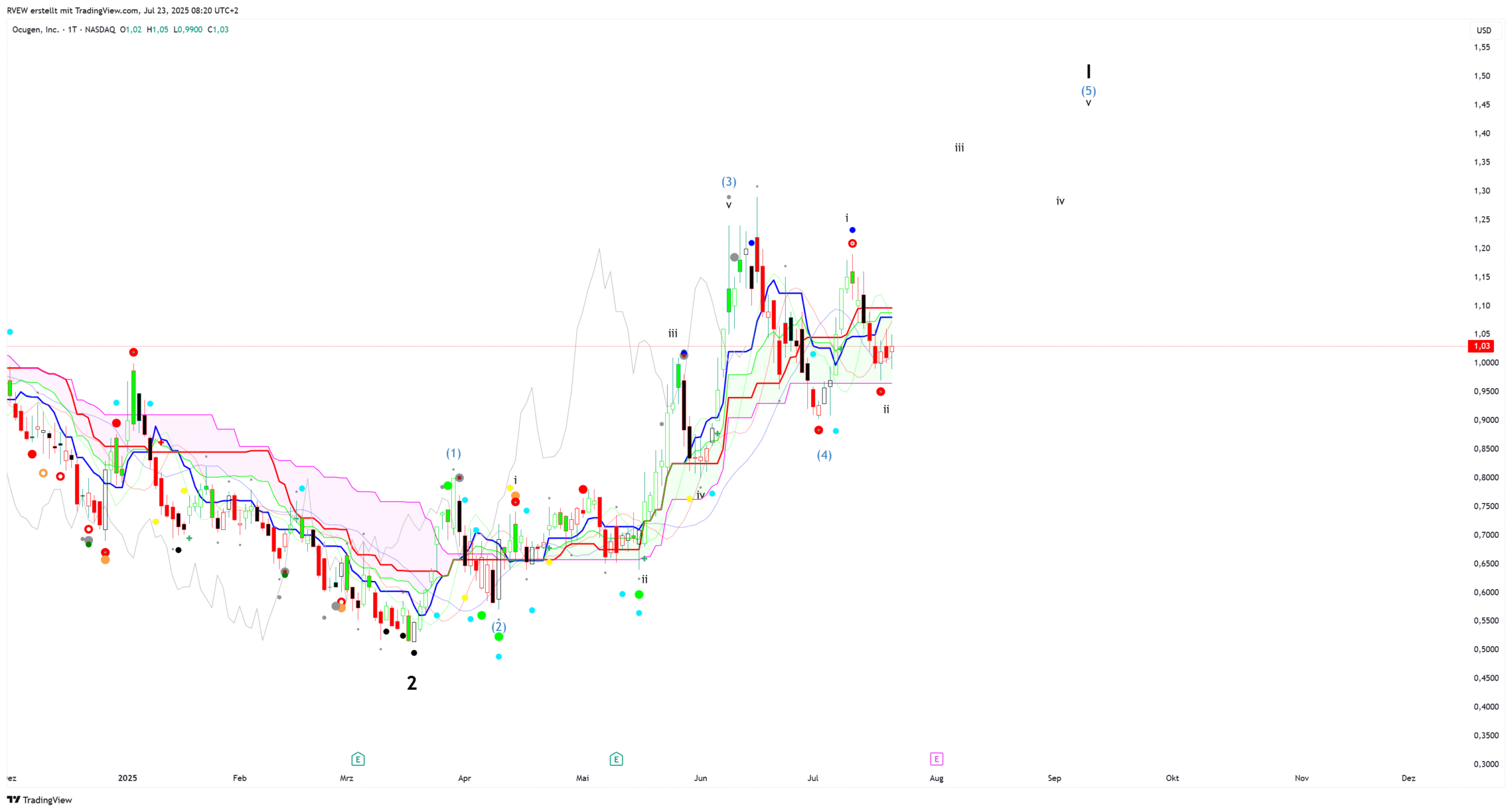Select the bold I wave label at the top
Viewport: 1512px width, 812px height.
(x=1088, y=71)
